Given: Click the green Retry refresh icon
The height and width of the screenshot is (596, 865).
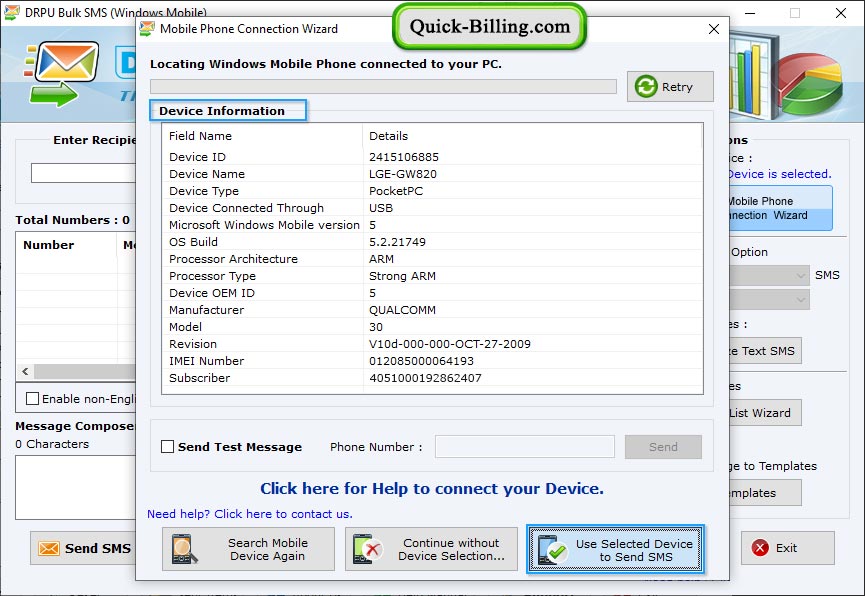Looking at the screenshot, I should pyautogui.click(x=646, y=87).
